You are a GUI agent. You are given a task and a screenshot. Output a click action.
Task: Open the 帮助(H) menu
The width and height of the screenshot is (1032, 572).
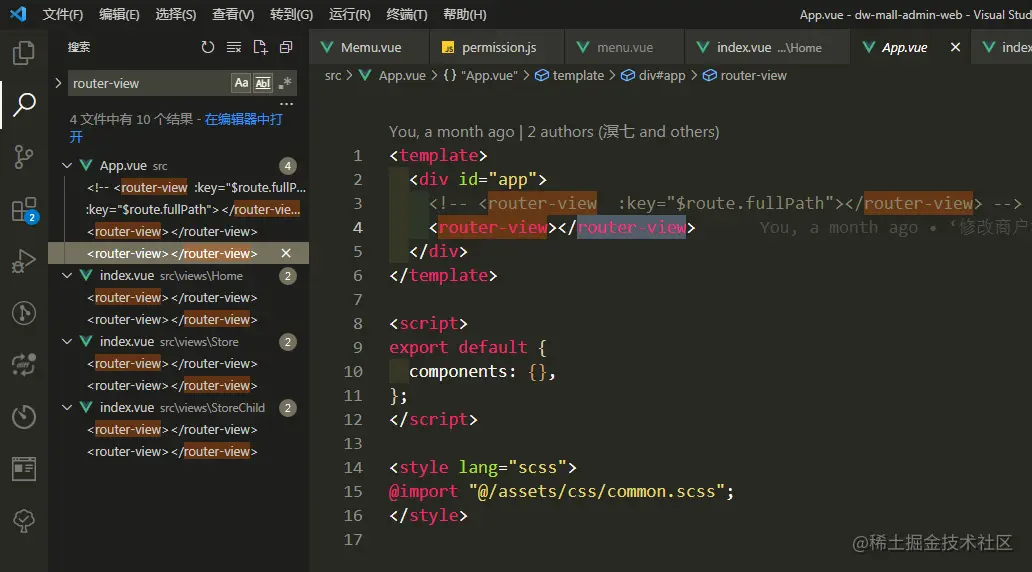[x=465, y=14]
